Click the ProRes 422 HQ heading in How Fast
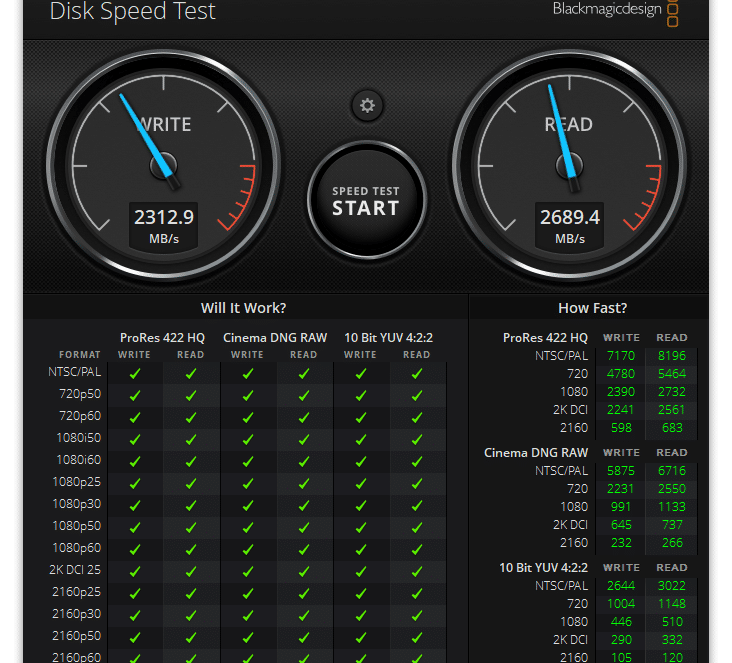Image resolution: width=732 pixels, height=663 pixels. (545, 338)
